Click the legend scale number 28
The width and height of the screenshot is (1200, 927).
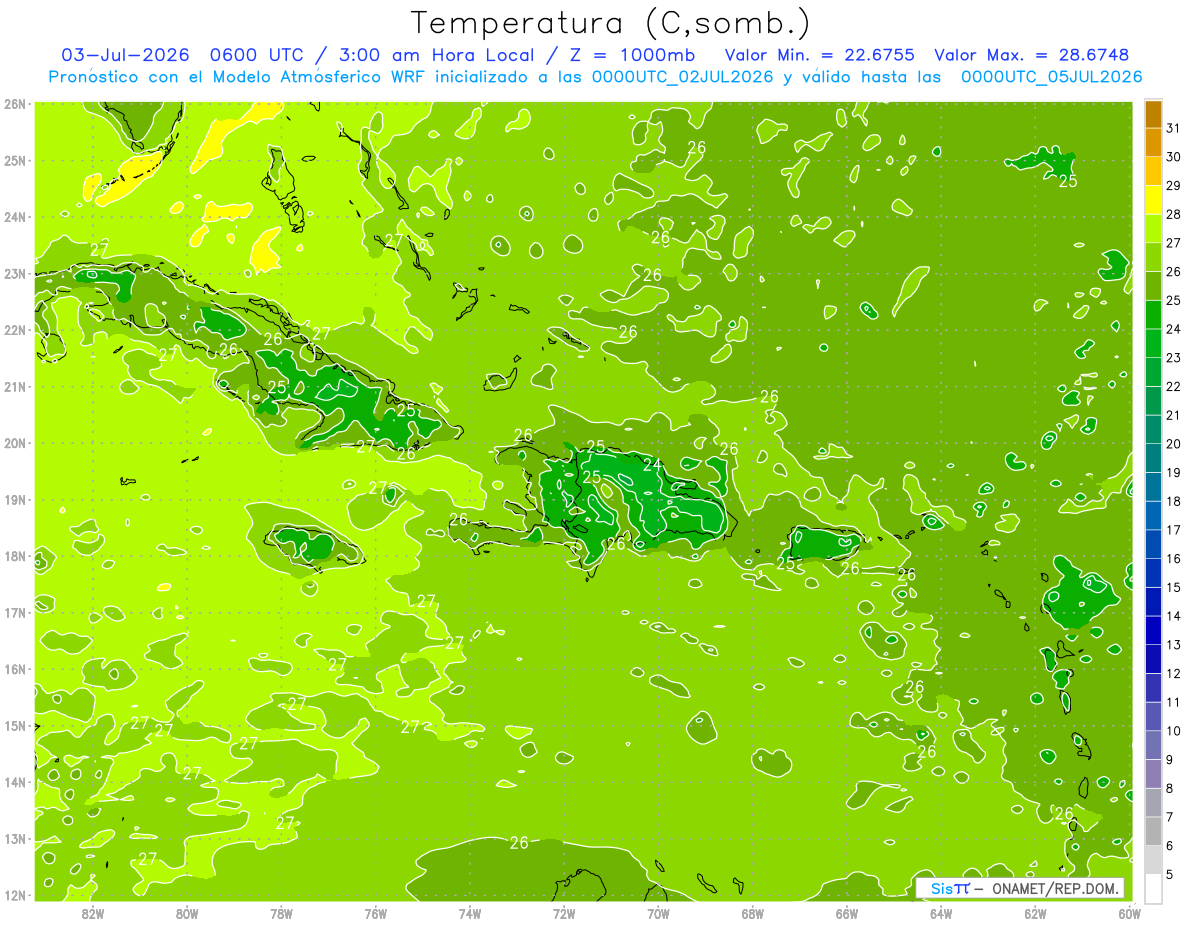pyautogui.click(x=1173, y=214)
